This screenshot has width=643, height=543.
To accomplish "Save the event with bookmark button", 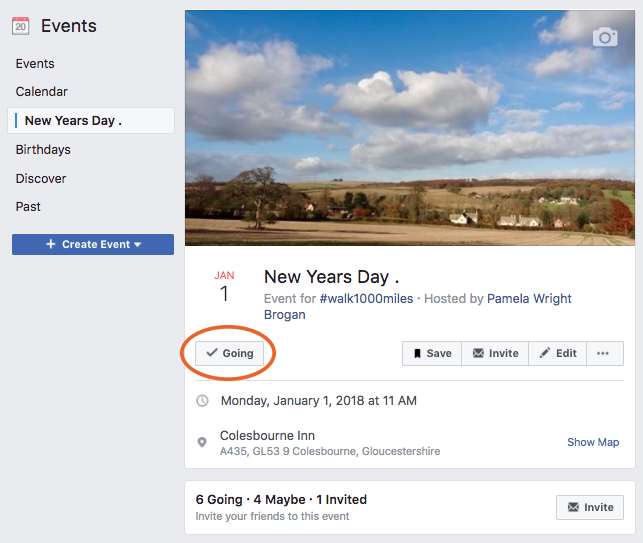I will pyautogui.click(x=432, y=353).
